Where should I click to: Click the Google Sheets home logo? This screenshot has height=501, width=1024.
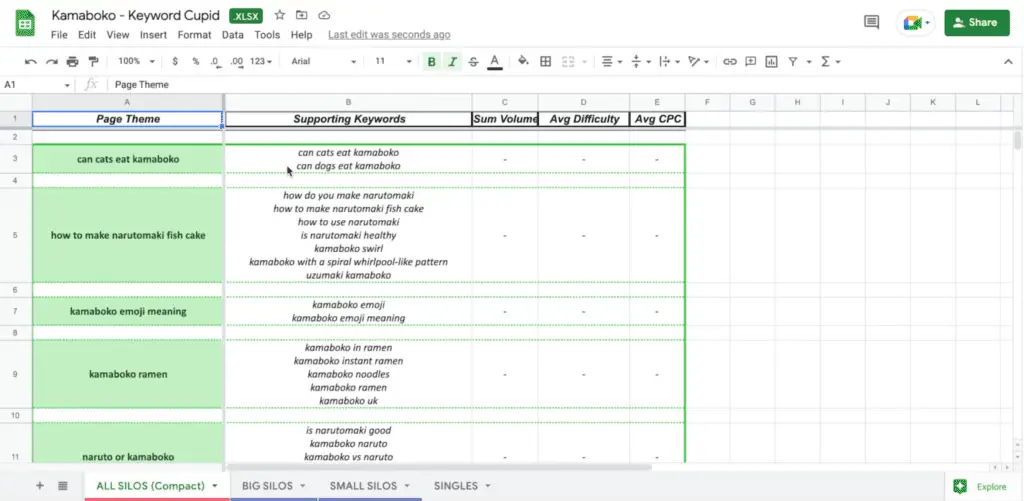pyautogui.click(x=25, y=23)
